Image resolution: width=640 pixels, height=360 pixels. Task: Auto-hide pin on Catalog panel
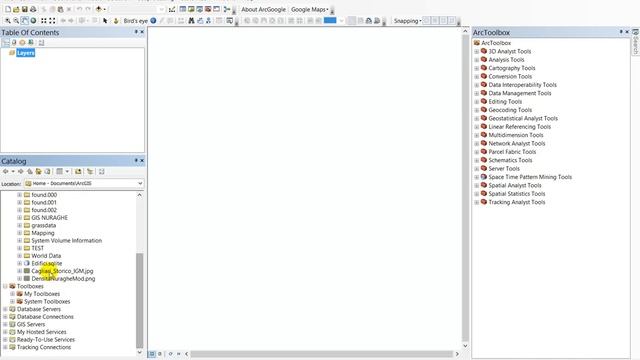click(x=136, y=161)
